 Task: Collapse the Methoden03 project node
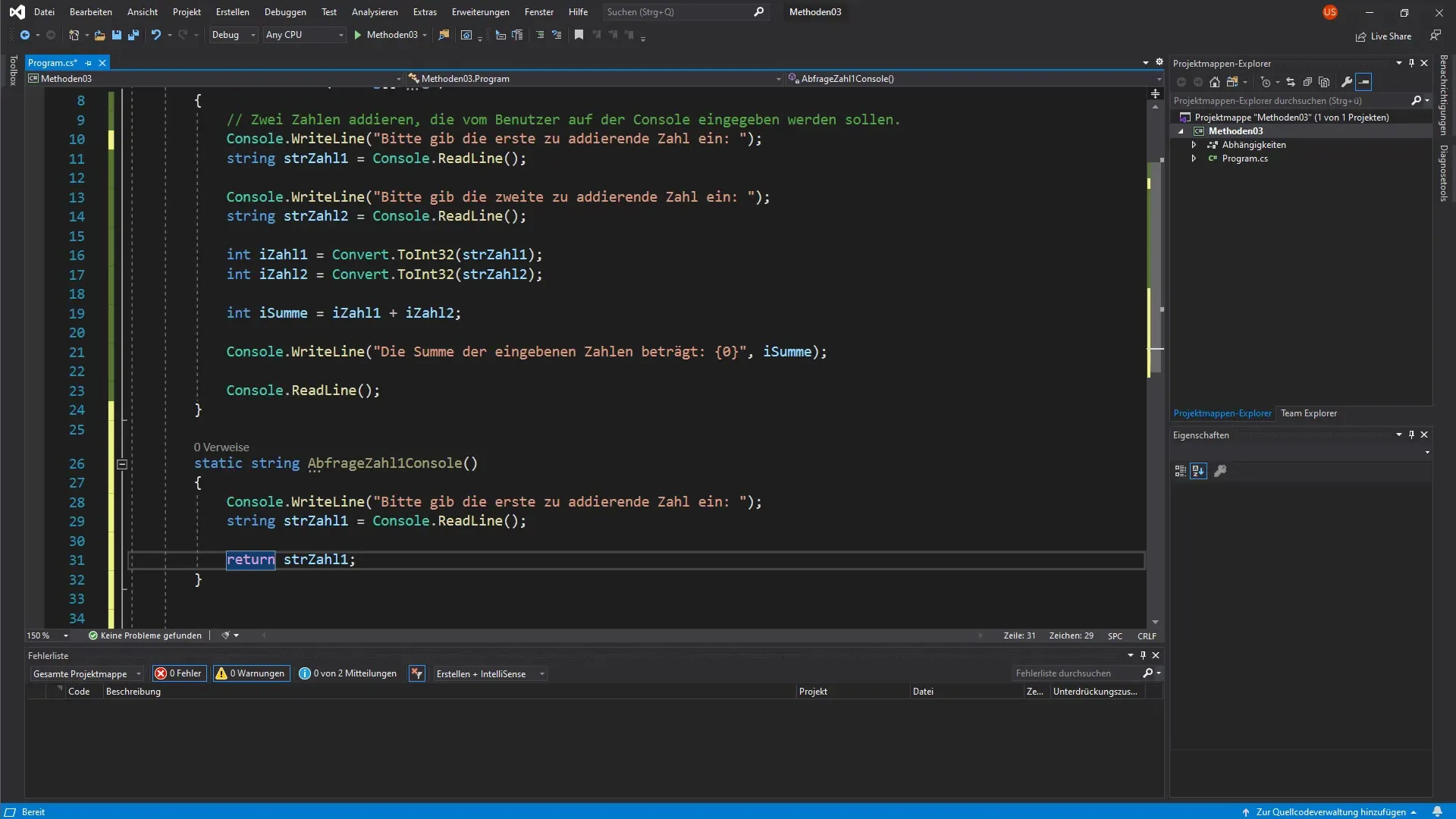tap(1181, 131)
